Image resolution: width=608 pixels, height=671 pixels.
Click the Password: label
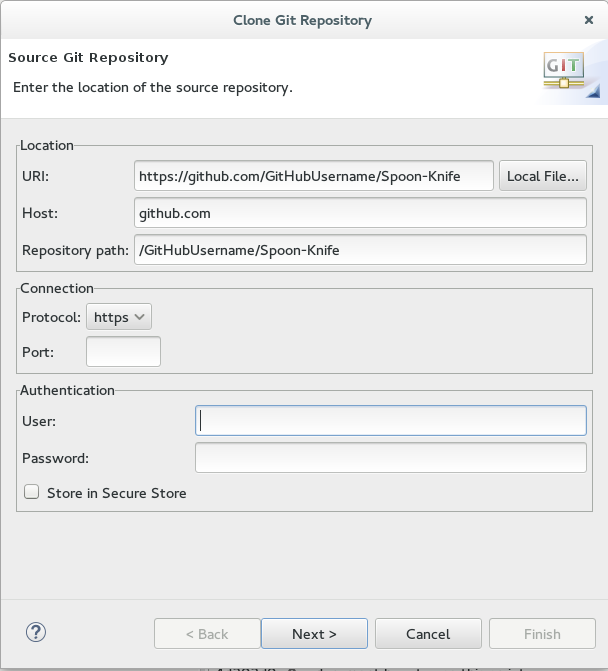pyautogui.click(x=56, y=458)
